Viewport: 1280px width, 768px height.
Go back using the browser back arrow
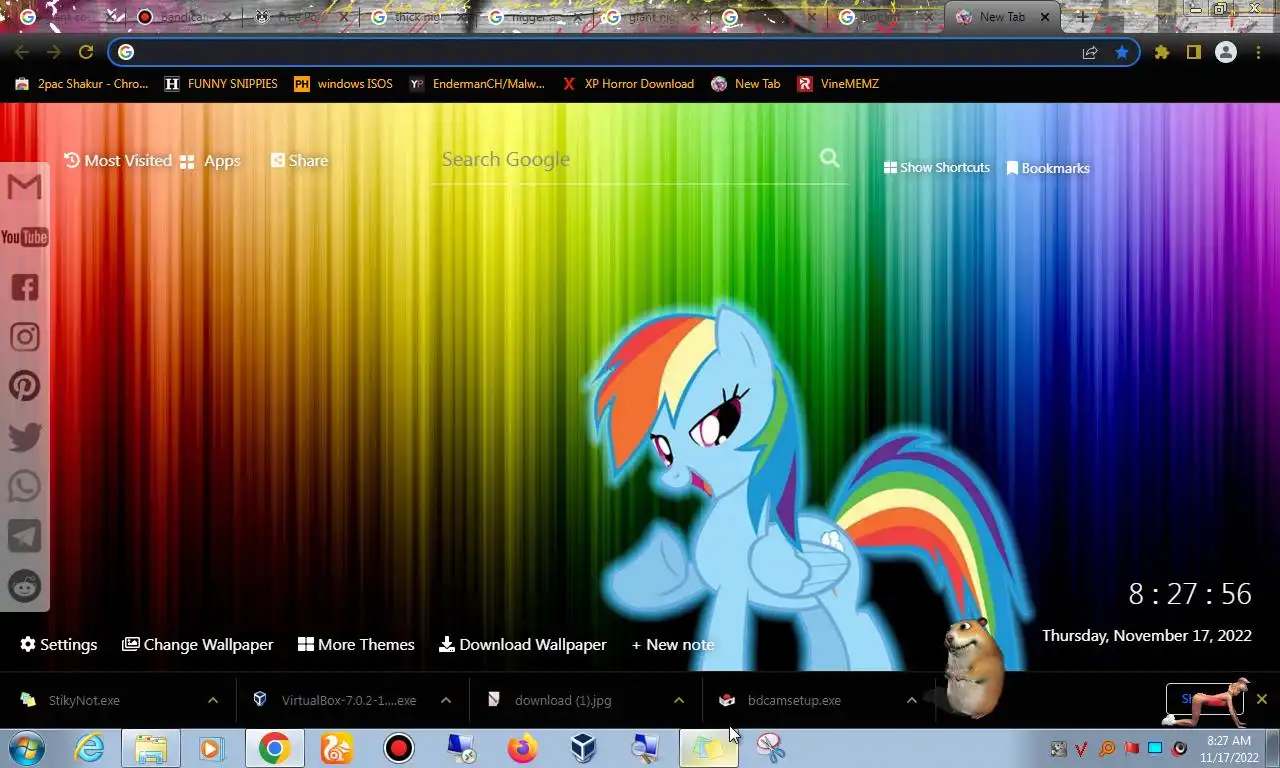(x=22, y=52)
